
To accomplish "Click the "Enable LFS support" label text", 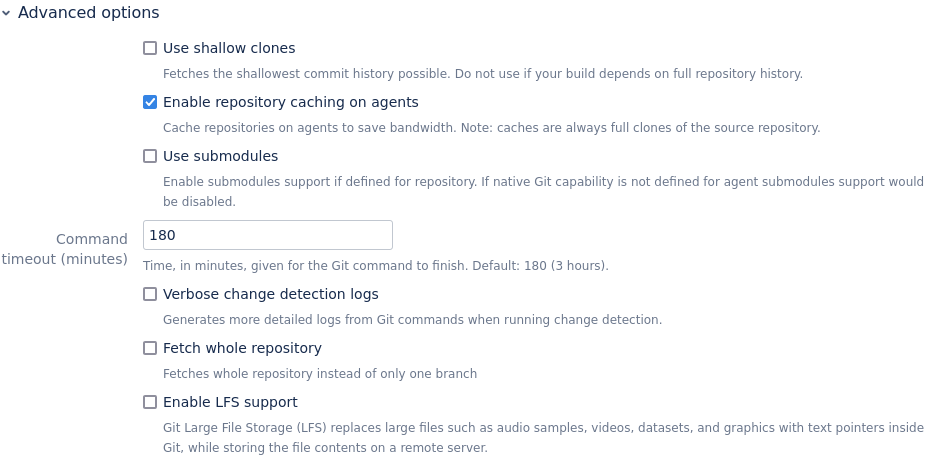I will [x=230, y=402].
